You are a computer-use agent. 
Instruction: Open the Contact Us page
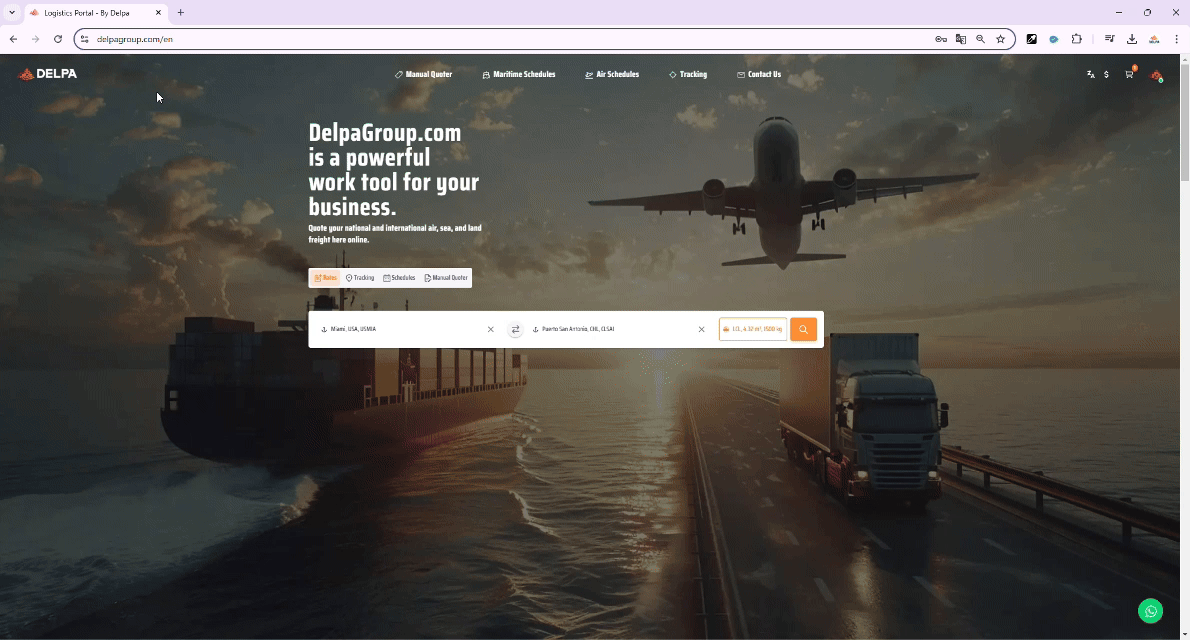[x=759, y=74]
